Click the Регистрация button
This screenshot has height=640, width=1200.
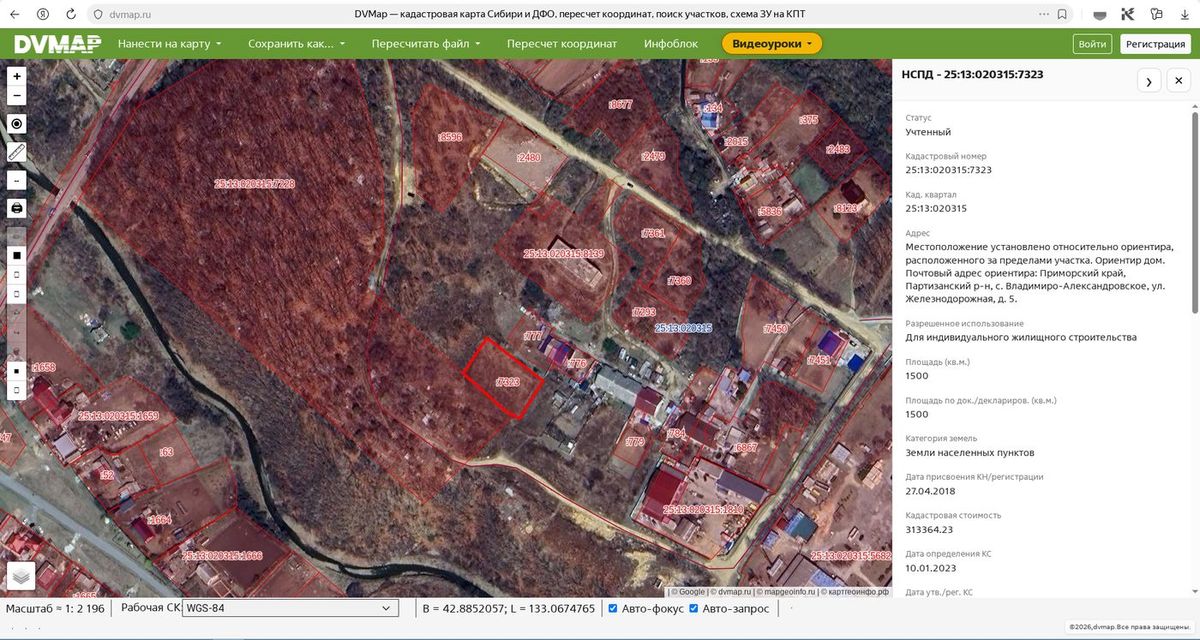pyautogui.click(x=1155, y=44)
